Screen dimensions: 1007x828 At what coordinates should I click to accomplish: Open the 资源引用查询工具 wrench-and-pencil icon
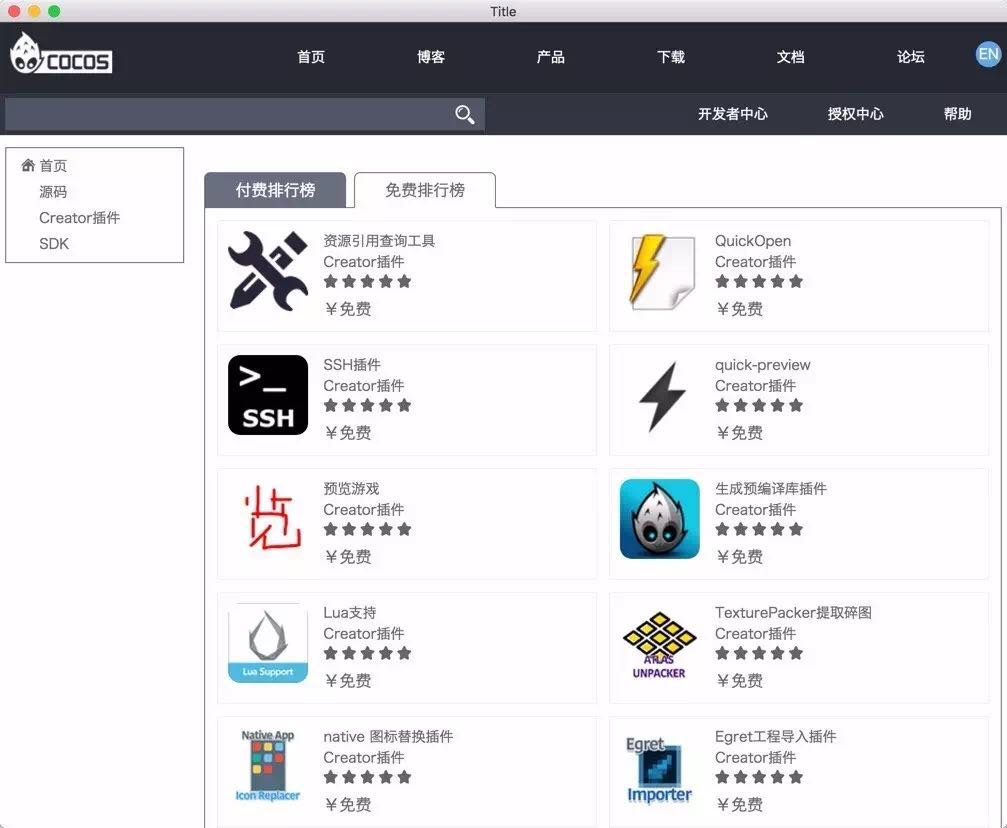268,271
